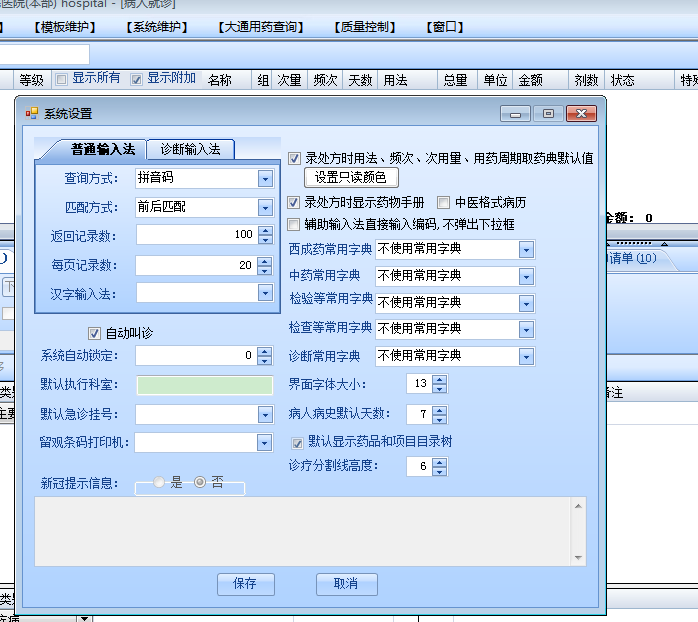Screen dimensions: 698x622
Task: Enable the 中医格式病历 checkbox
Action: [443, 203]
